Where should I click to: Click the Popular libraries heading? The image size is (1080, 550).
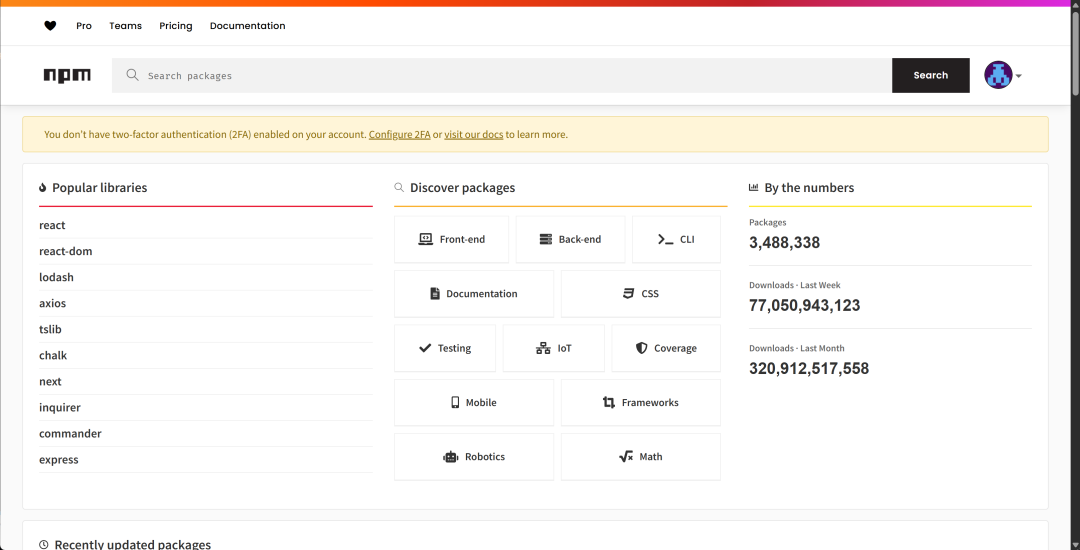tap(99, 188)
